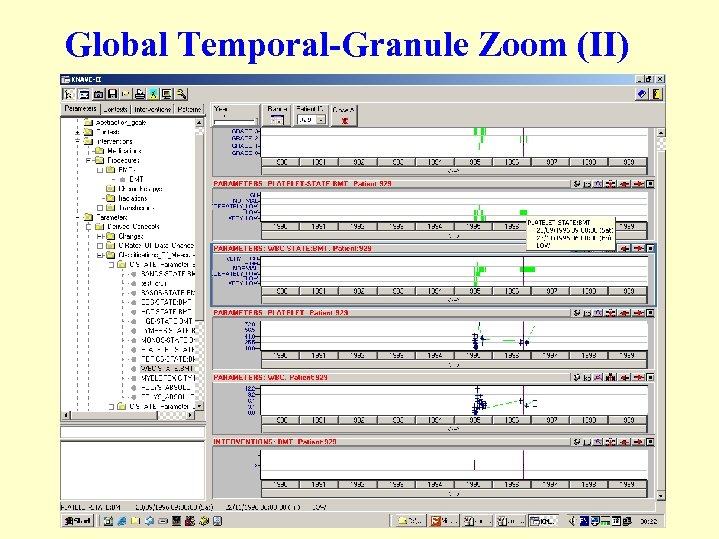Click main panel scrollbar up arrow

pos(660,133)
